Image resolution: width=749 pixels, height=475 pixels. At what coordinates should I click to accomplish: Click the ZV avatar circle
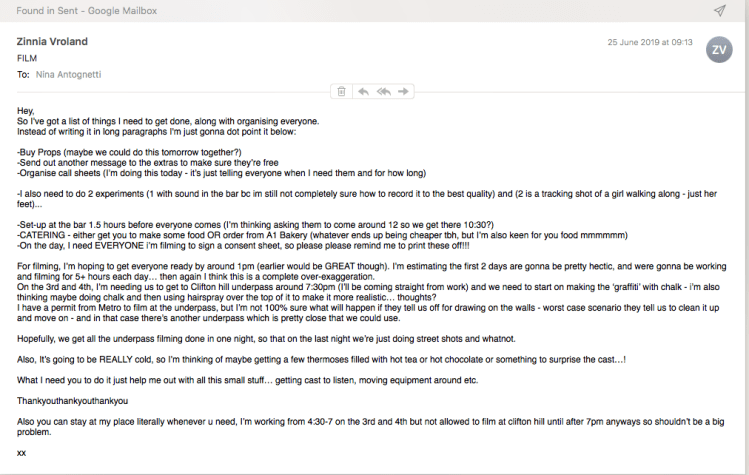(719, 49)
